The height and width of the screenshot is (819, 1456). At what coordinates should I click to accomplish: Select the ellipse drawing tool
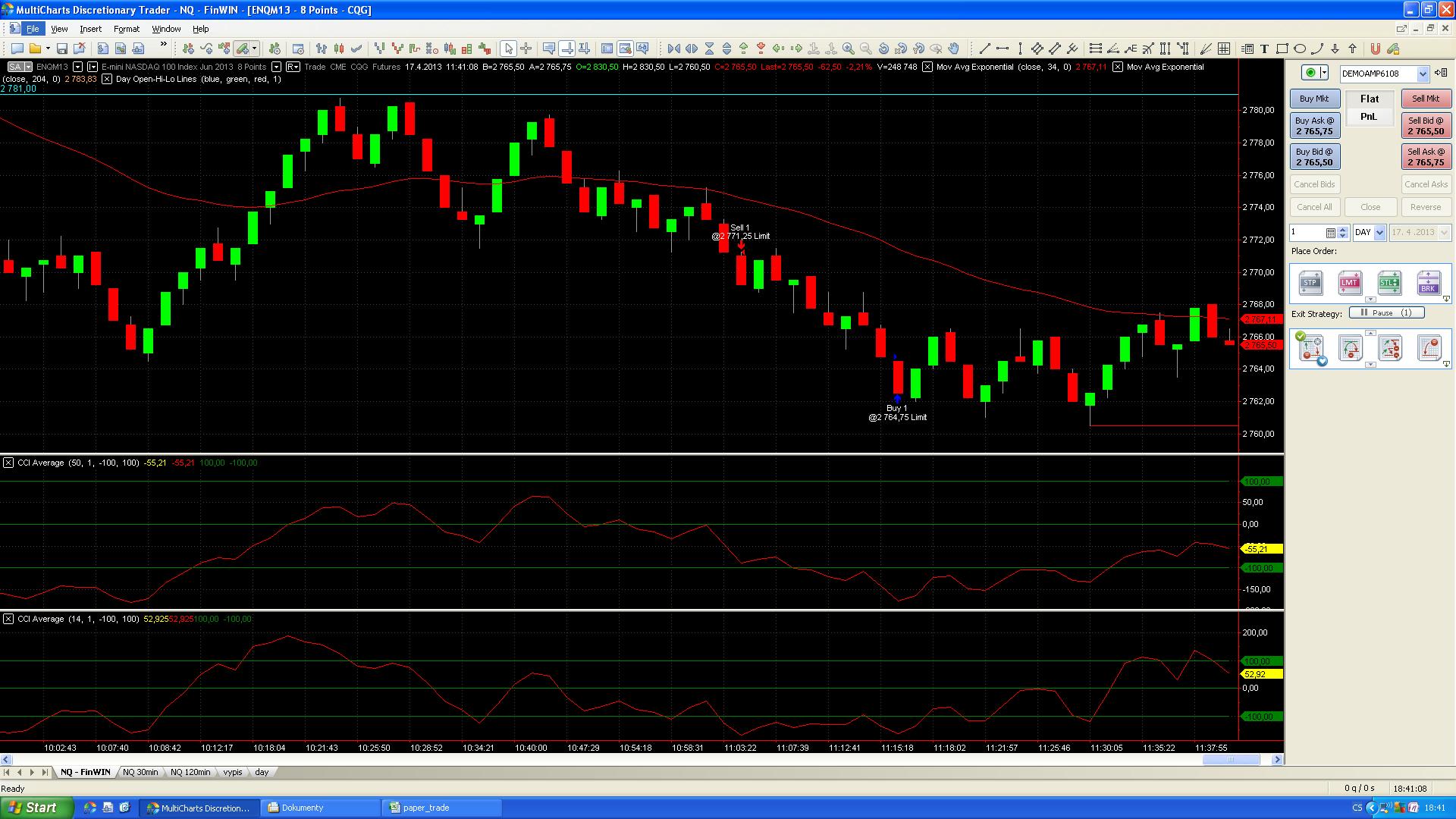tap(1300, 49)
